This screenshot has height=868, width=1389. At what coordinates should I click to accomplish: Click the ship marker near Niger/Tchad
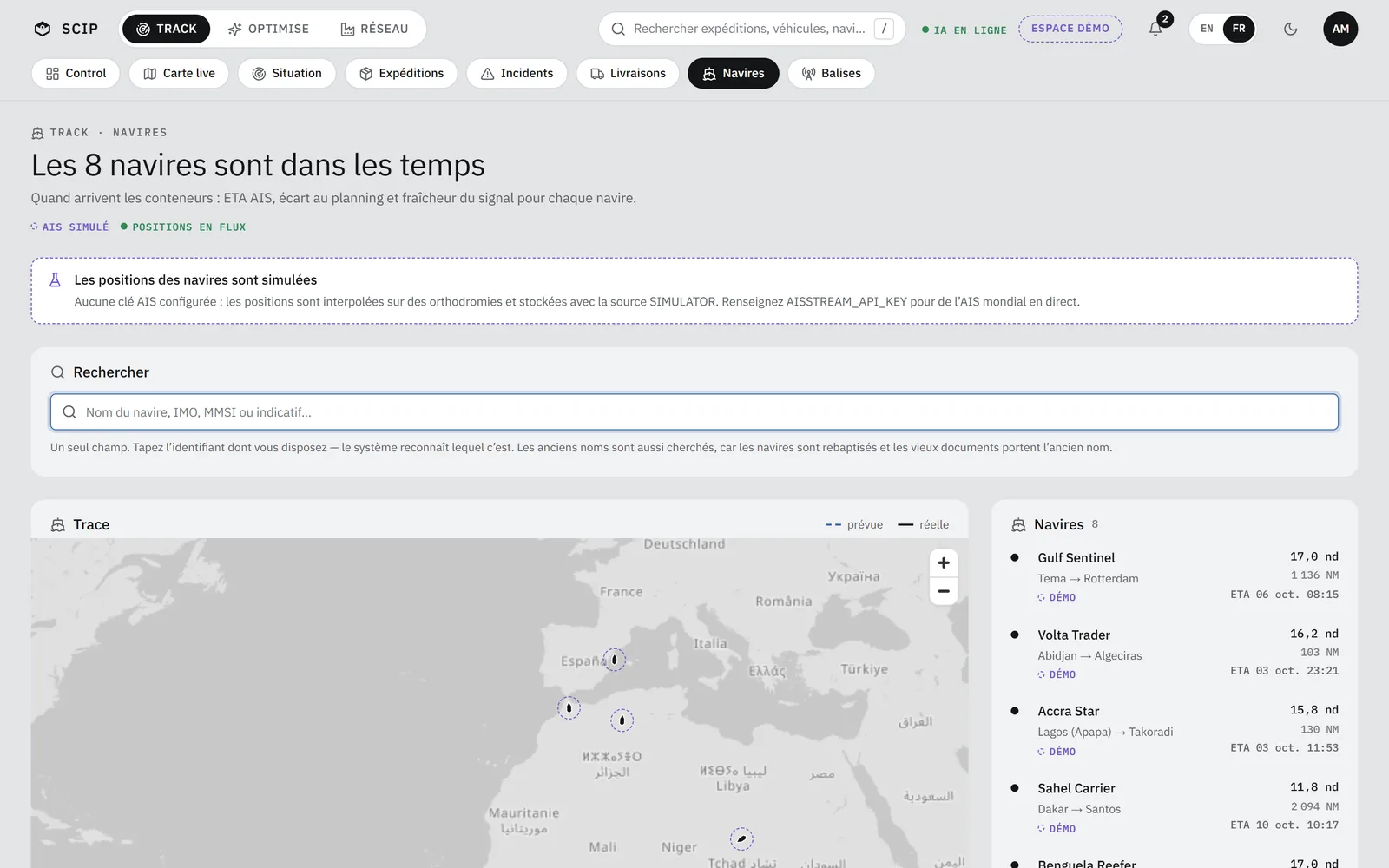click(x=741, y=838)
